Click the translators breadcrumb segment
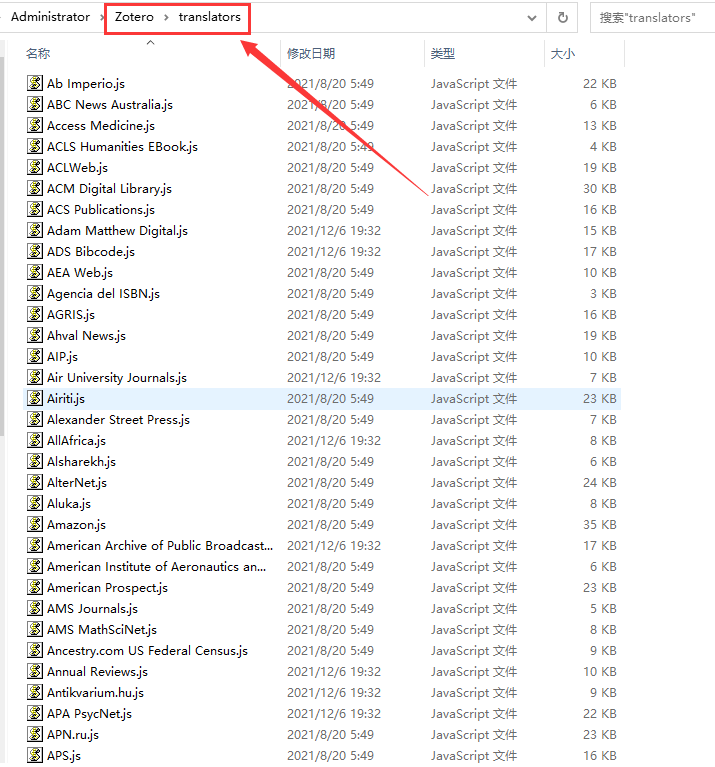Image resolution: width=715 pixels, height=767 pixels. (209, 17)
